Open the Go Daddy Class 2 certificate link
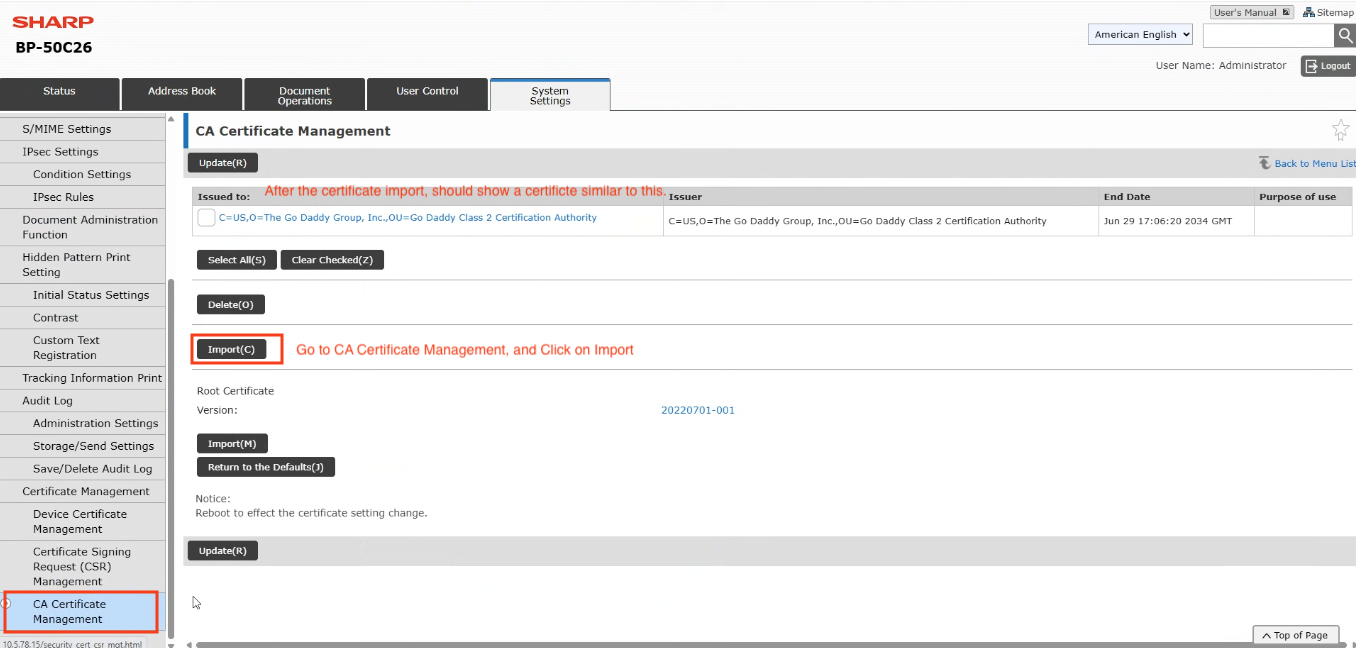This screenshot has width=1356, height=648. point(408,218)
